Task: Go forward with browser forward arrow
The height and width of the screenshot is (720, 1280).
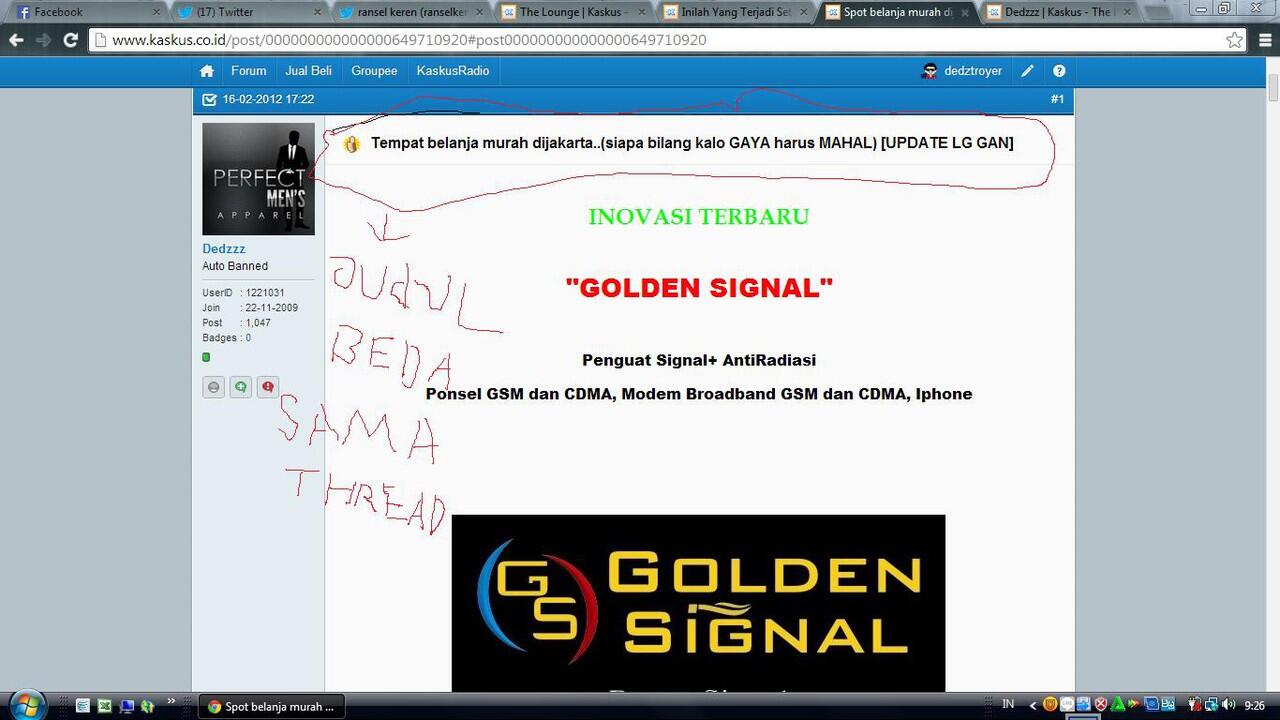Action: tap(43, 40)
